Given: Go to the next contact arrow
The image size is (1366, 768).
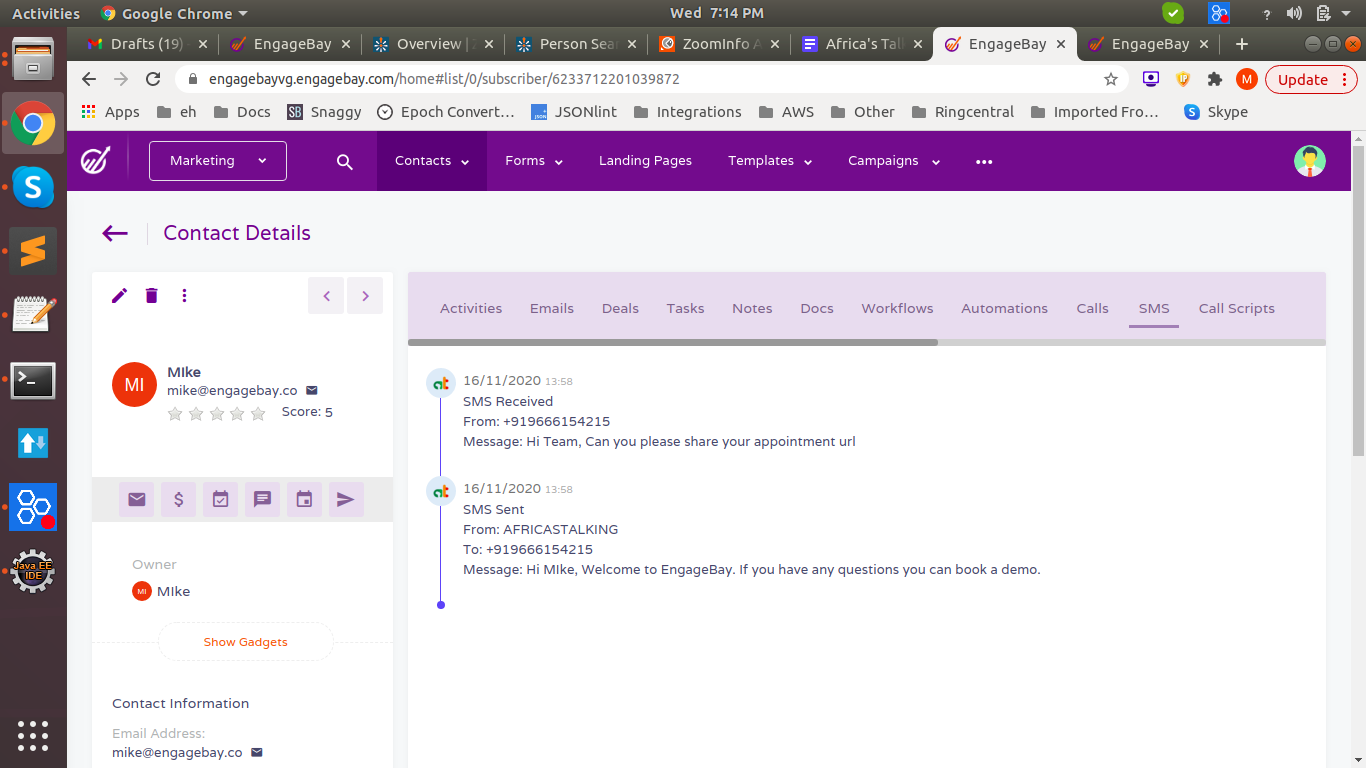Looking at the screenshot, I should [365, 296].
